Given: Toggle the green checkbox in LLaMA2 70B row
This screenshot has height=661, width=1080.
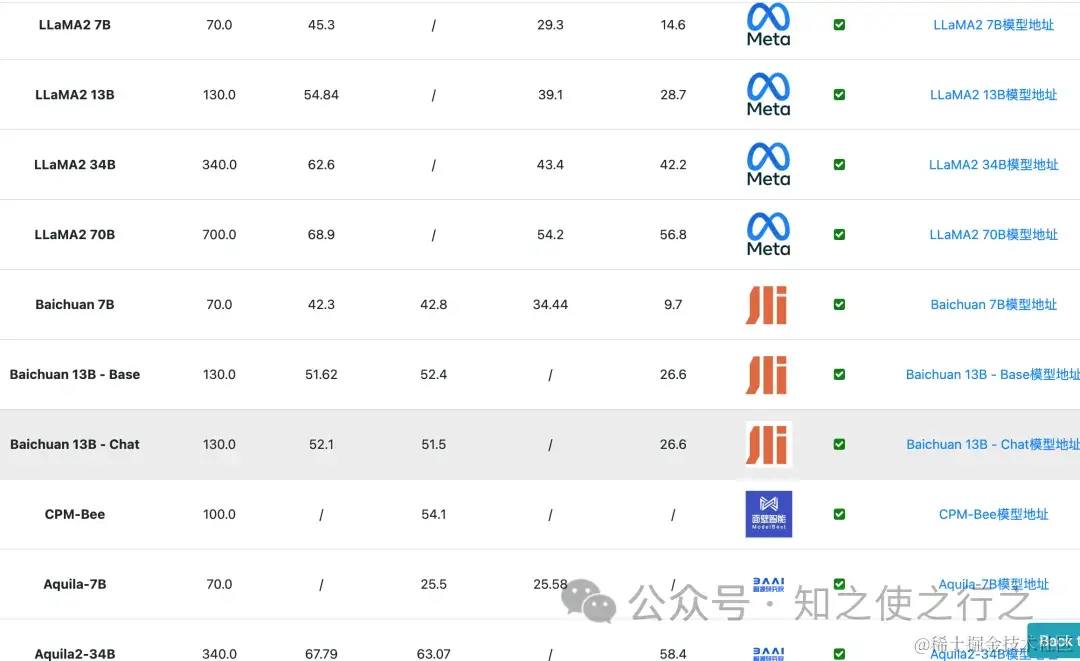Looking at the screenshot, I should (839, 234).
